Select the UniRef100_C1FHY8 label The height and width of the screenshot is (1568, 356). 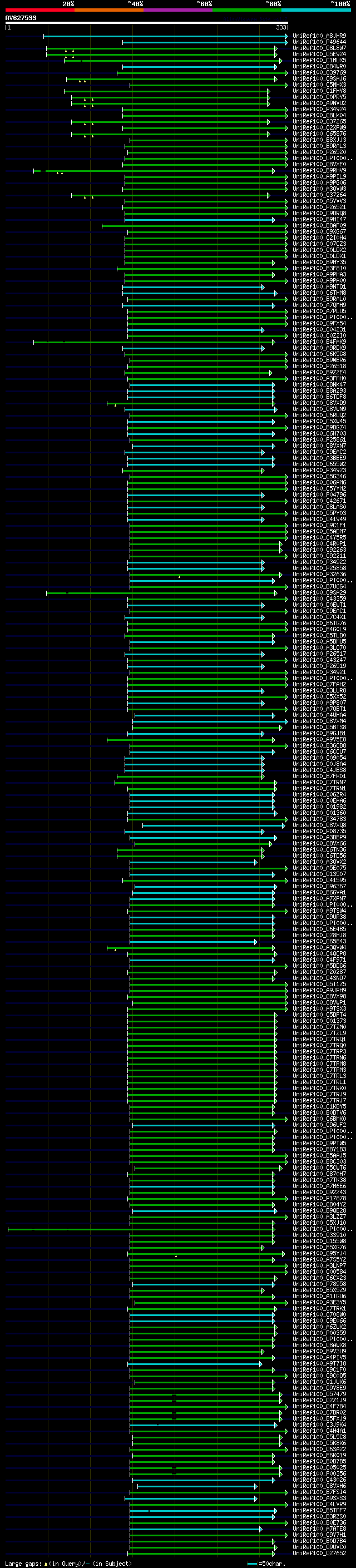click(x=319, y=91)
